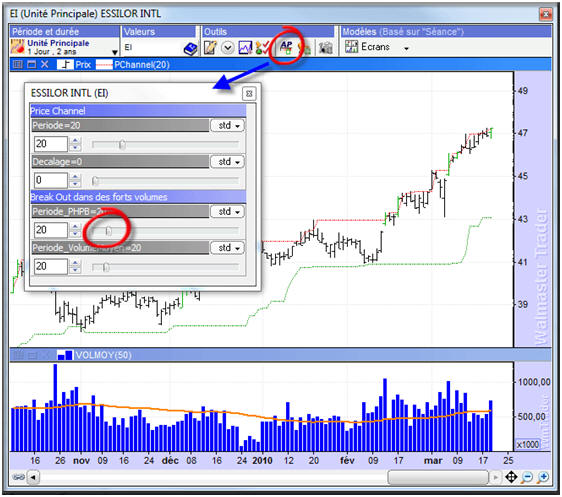Click the Periode_PHPB slider handle
The height and width of the screenshot is (497, 562).
click(x=109, y=231)
